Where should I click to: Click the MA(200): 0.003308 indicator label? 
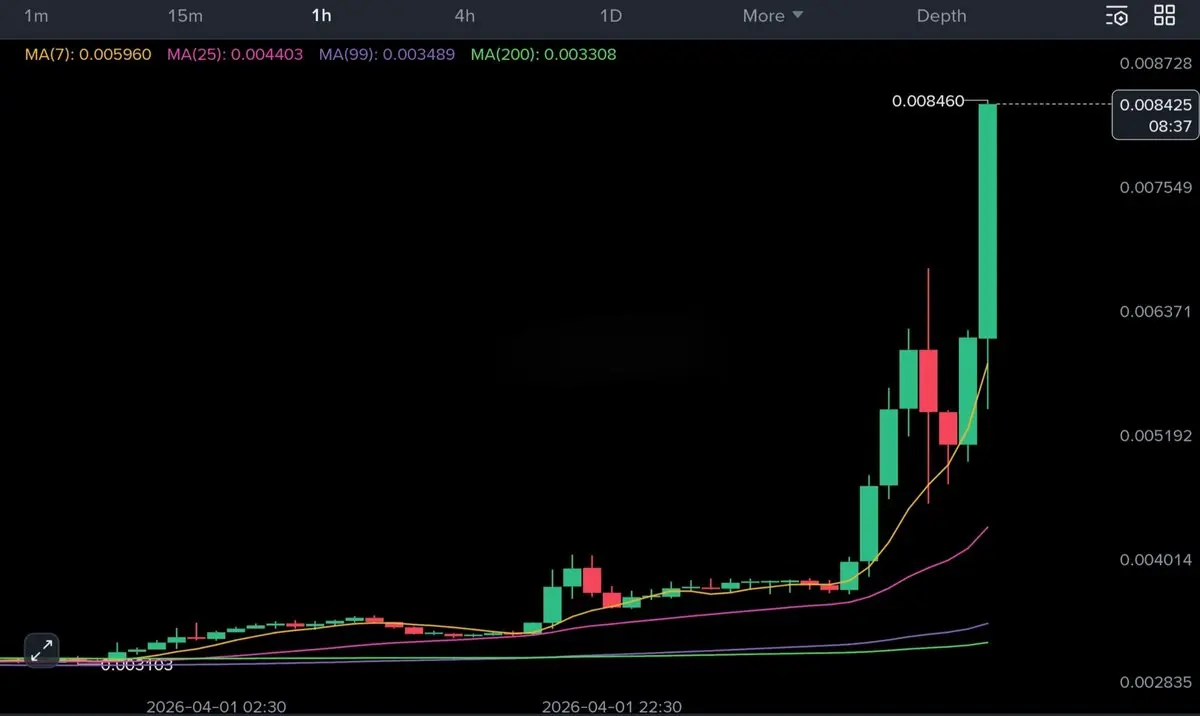coord(543,54)
